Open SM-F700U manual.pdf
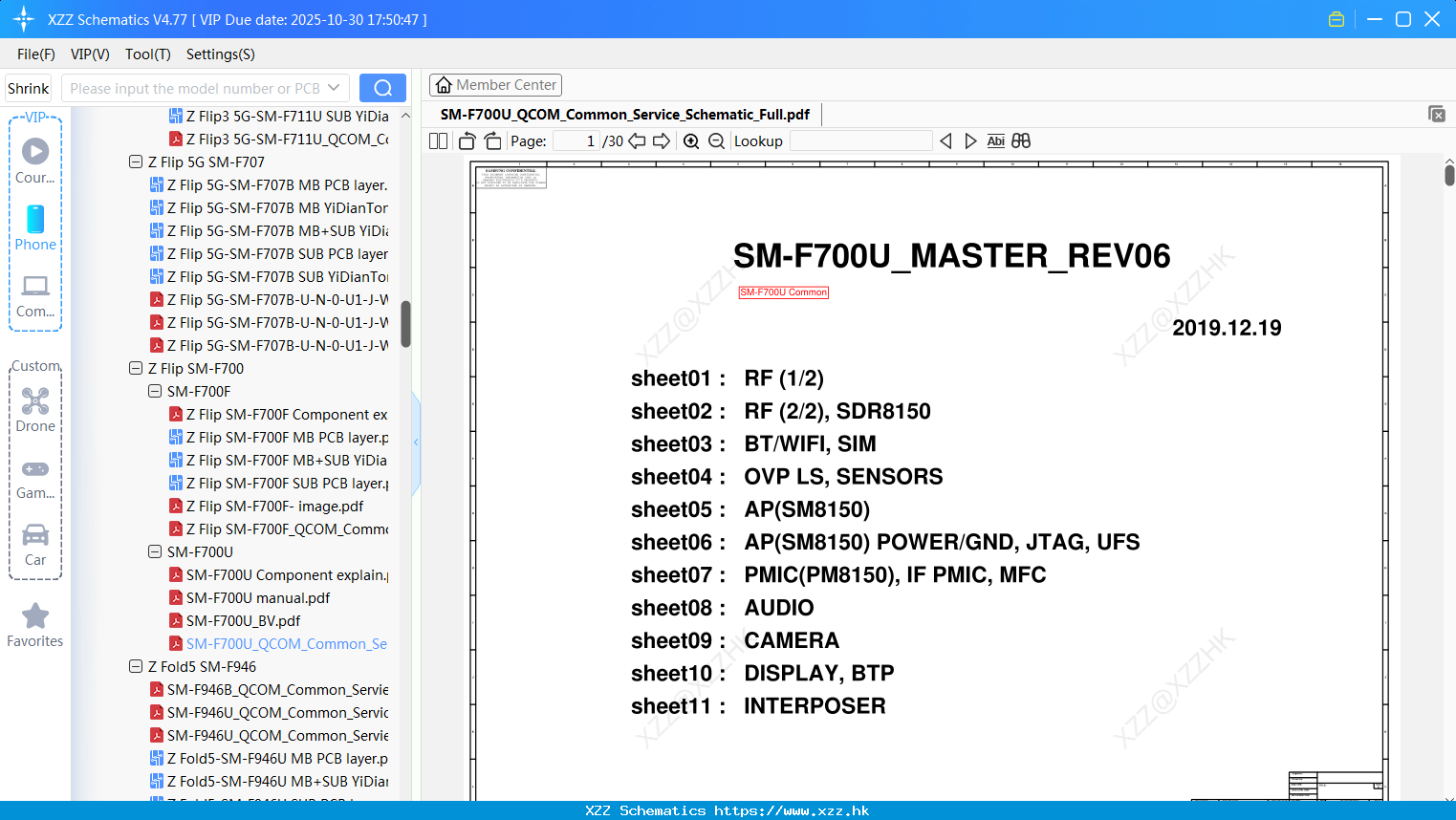The height and width of the screenshot is (820, 1456). (x=250, y=597)
